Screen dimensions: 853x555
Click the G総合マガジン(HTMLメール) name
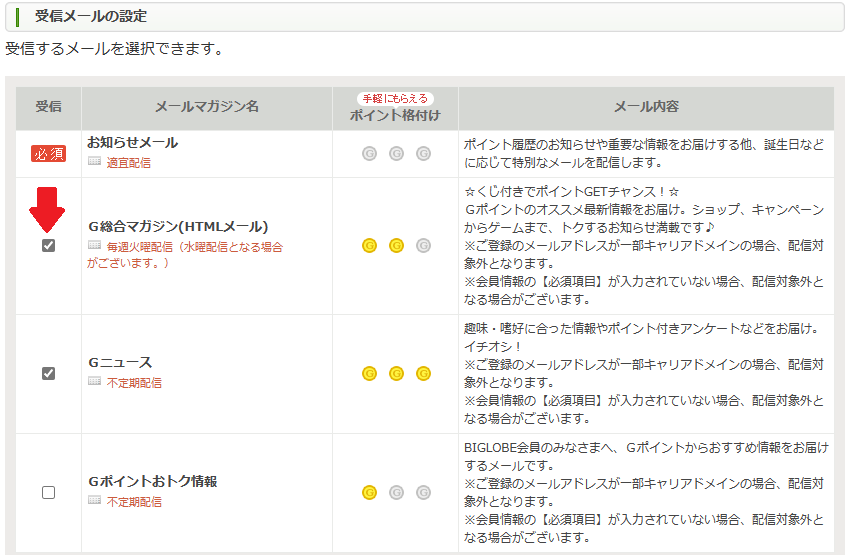178,226
